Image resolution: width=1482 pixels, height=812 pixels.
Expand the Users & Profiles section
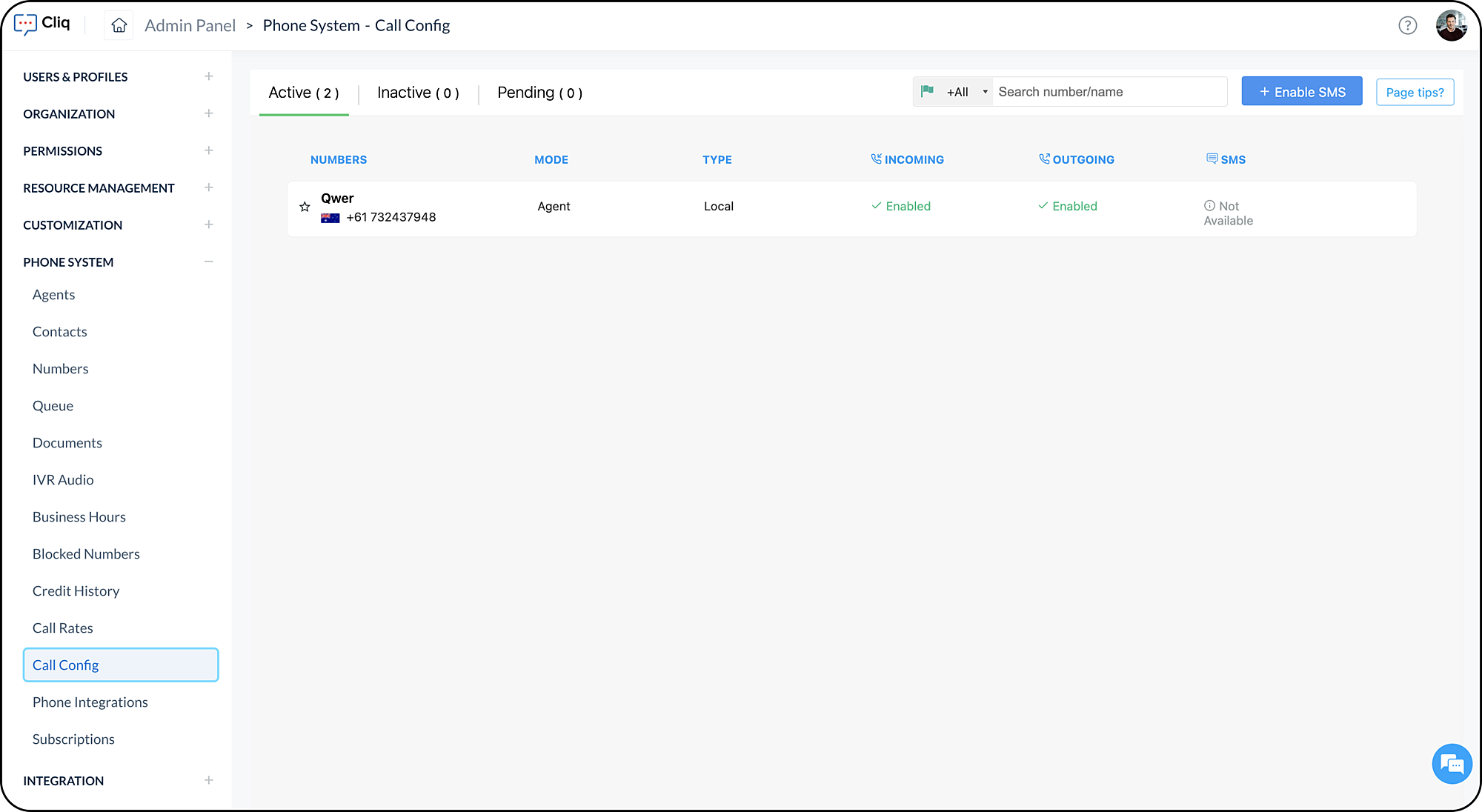209,76
